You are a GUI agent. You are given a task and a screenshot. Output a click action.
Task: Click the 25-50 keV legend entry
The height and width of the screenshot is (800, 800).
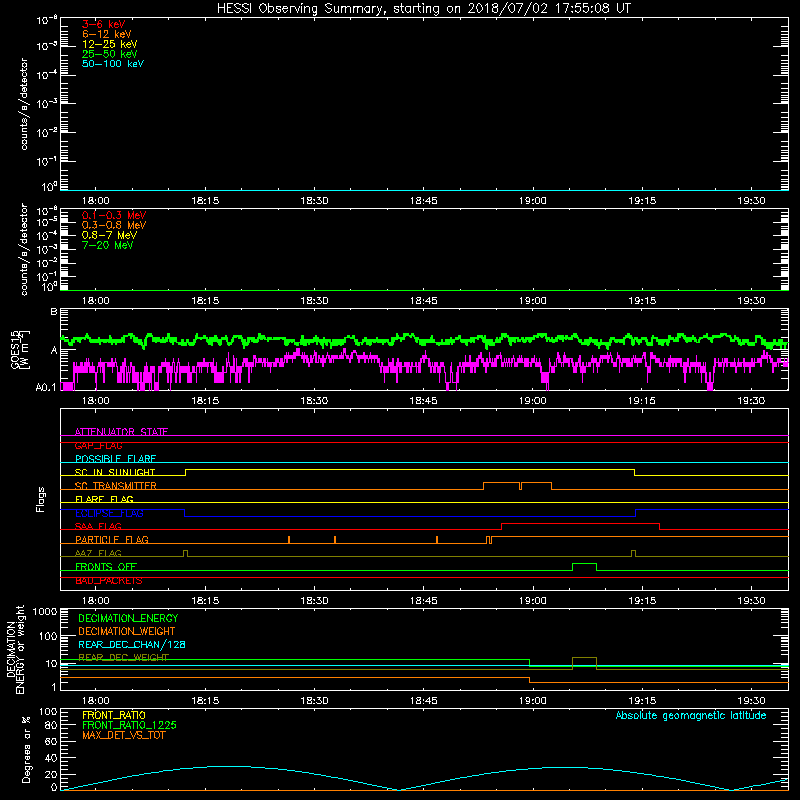(110, 54)
